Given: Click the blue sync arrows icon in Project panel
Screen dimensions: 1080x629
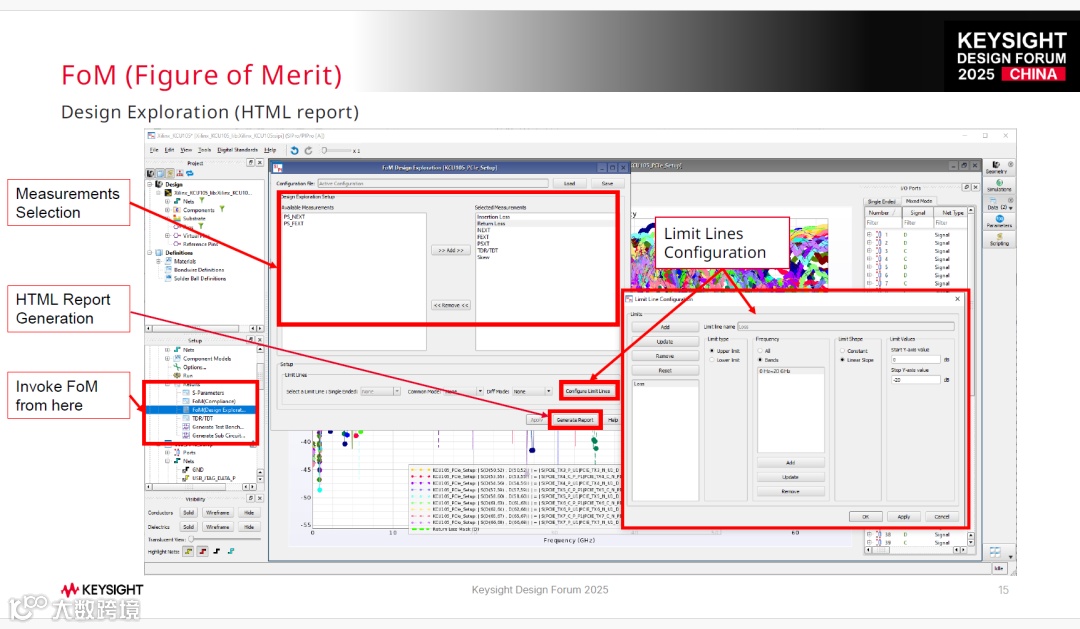Looking at the screenshot, I should coord(189,174).
